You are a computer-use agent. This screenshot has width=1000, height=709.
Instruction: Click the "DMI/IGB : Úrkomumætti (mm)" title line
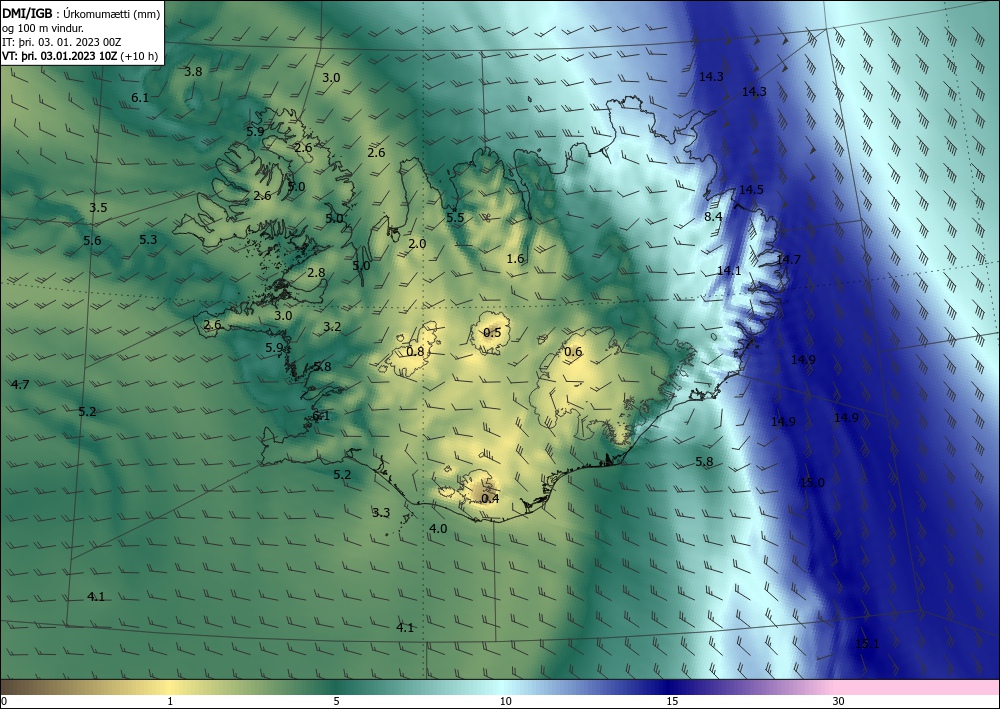coord(81,13)
